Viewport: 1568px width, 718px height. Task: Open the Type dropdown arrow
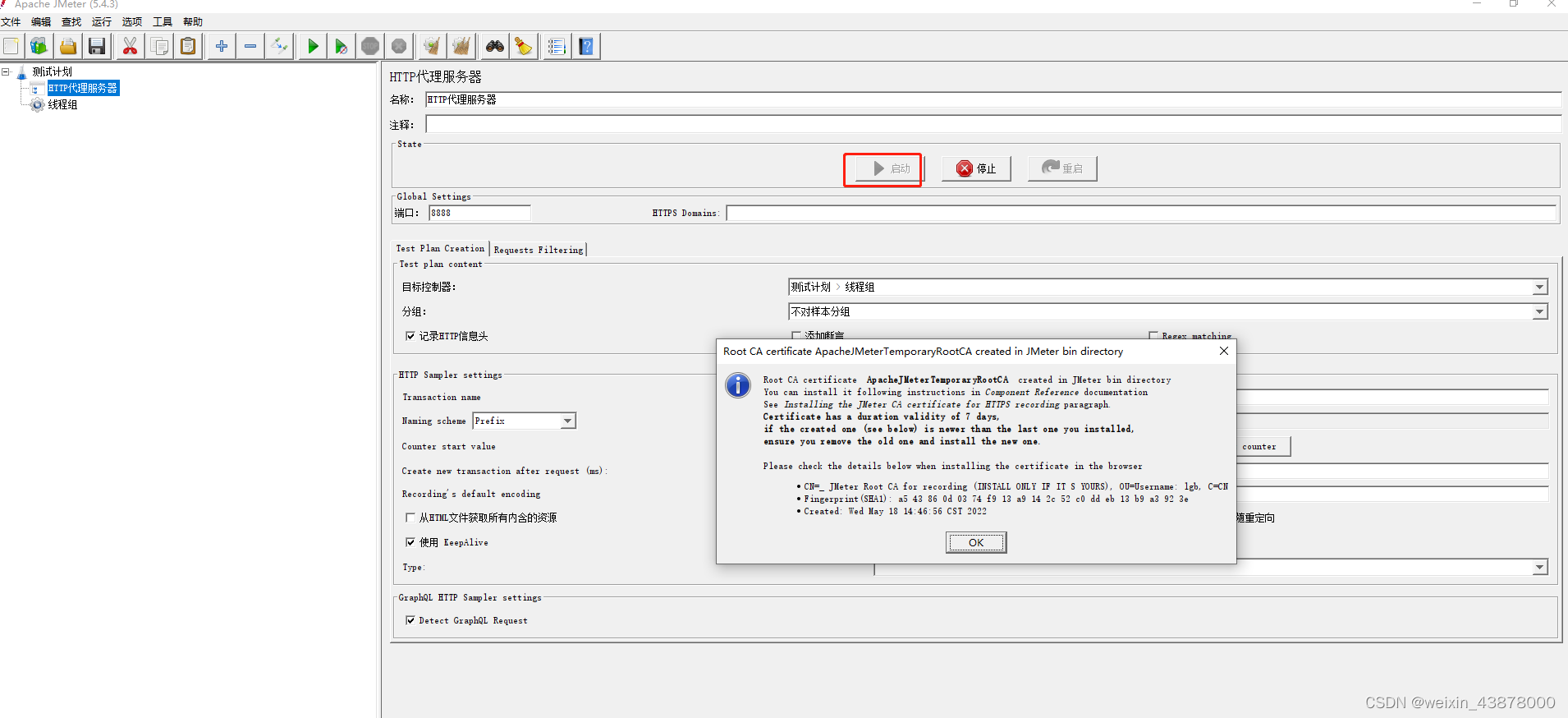[x=1539, y=568]
